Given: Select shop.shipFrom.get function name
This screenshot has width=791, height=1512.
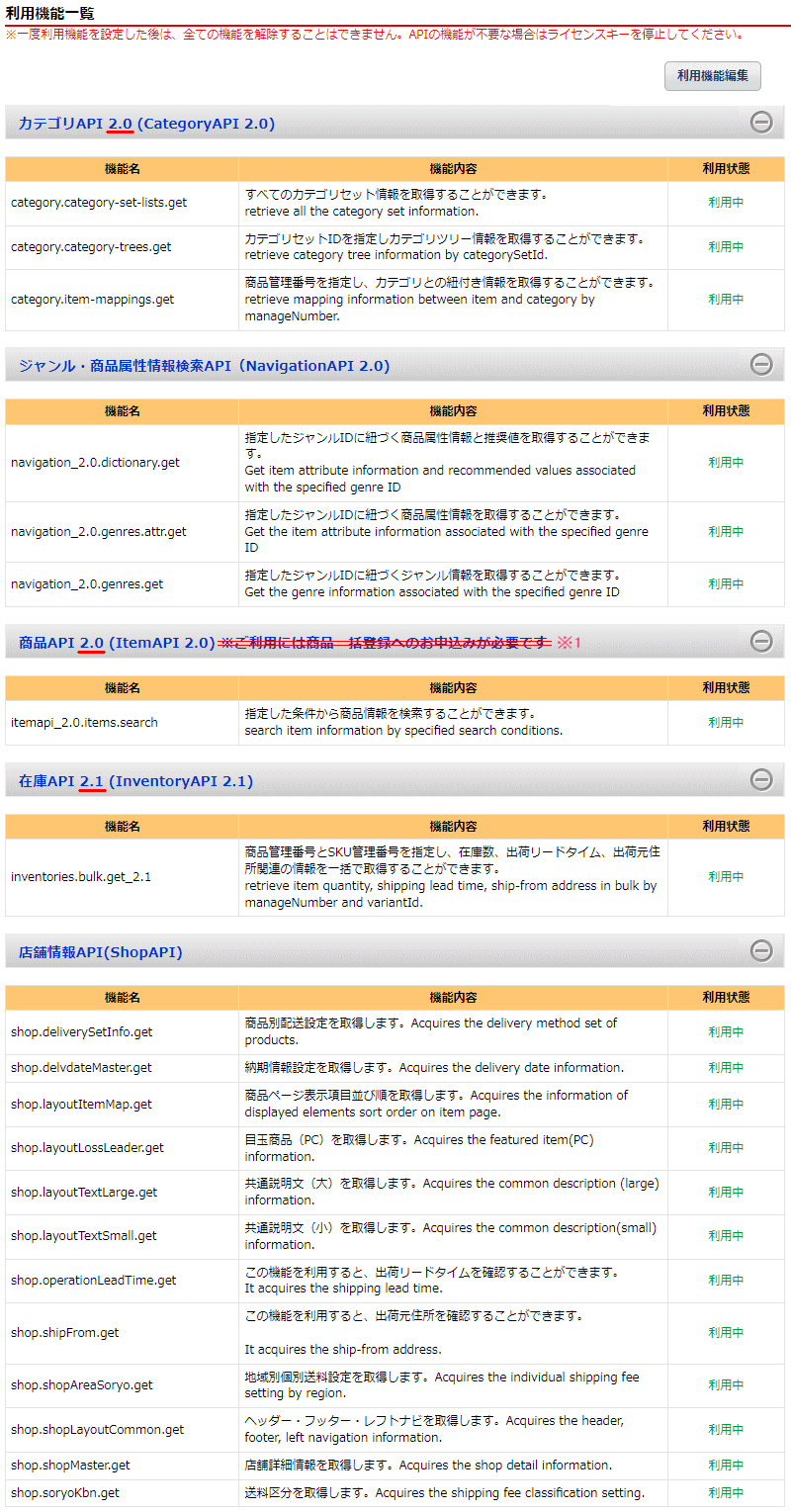Looking at the screenshot, I should (65, 1333).
